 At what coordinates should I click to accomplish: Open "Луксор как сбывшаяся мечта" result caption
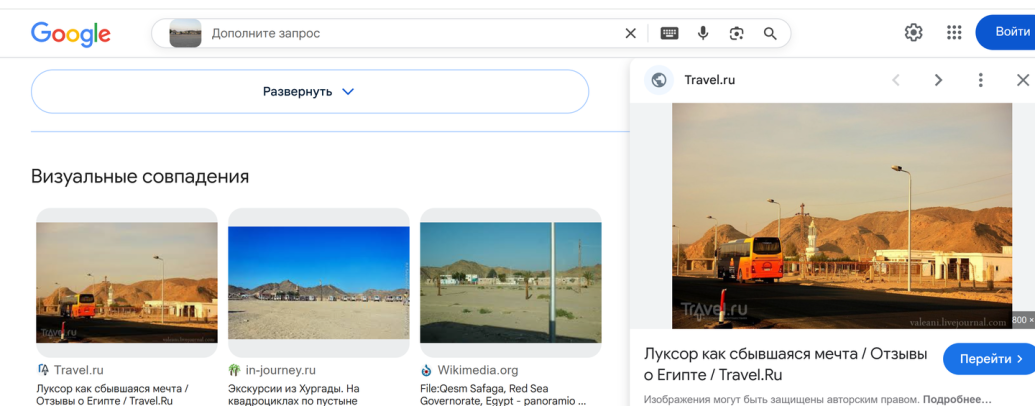(x=113, y=394)
